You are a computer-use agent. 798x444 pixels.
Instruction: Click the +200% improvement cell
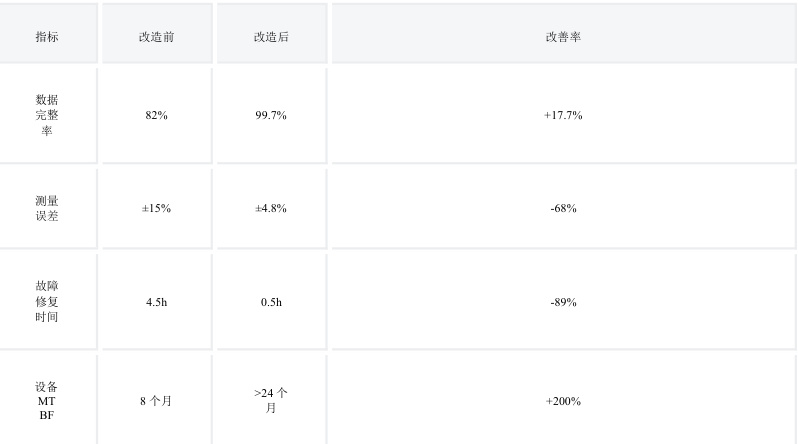563,400
